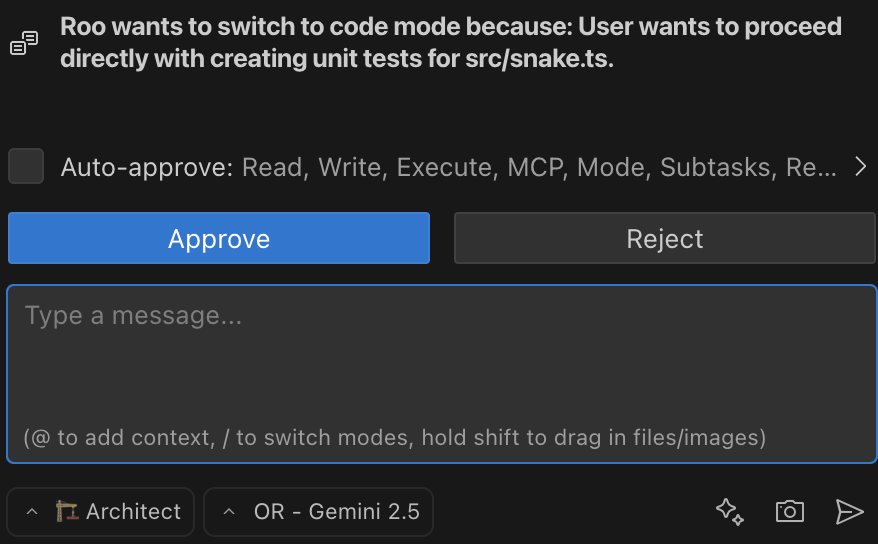Click the 'Subtasks' item in Auto-approve list
The image size is (878, 544).
pyautogui.click(x=716, y=167)
